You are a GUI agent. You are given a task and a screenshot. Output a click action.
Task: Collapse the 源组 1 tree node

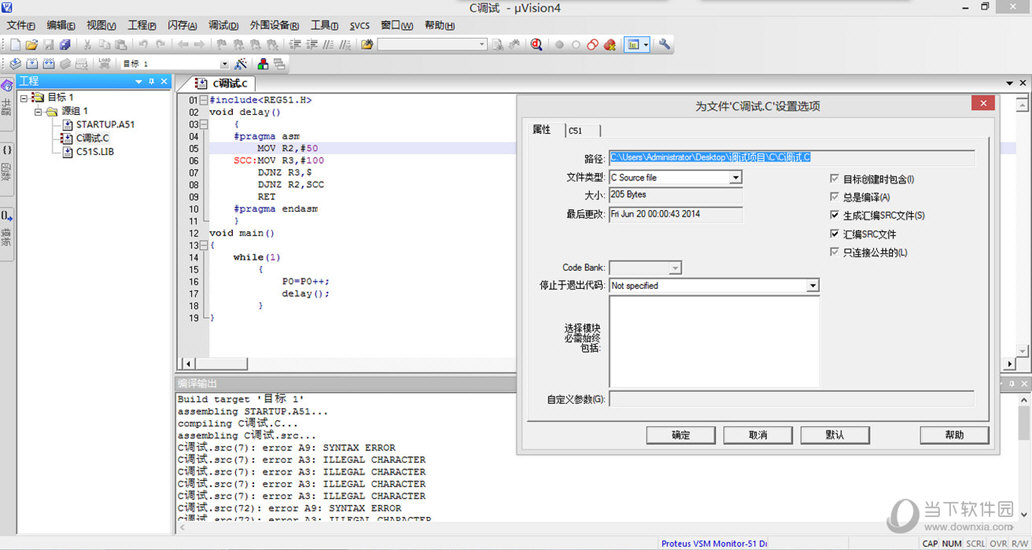38,111
